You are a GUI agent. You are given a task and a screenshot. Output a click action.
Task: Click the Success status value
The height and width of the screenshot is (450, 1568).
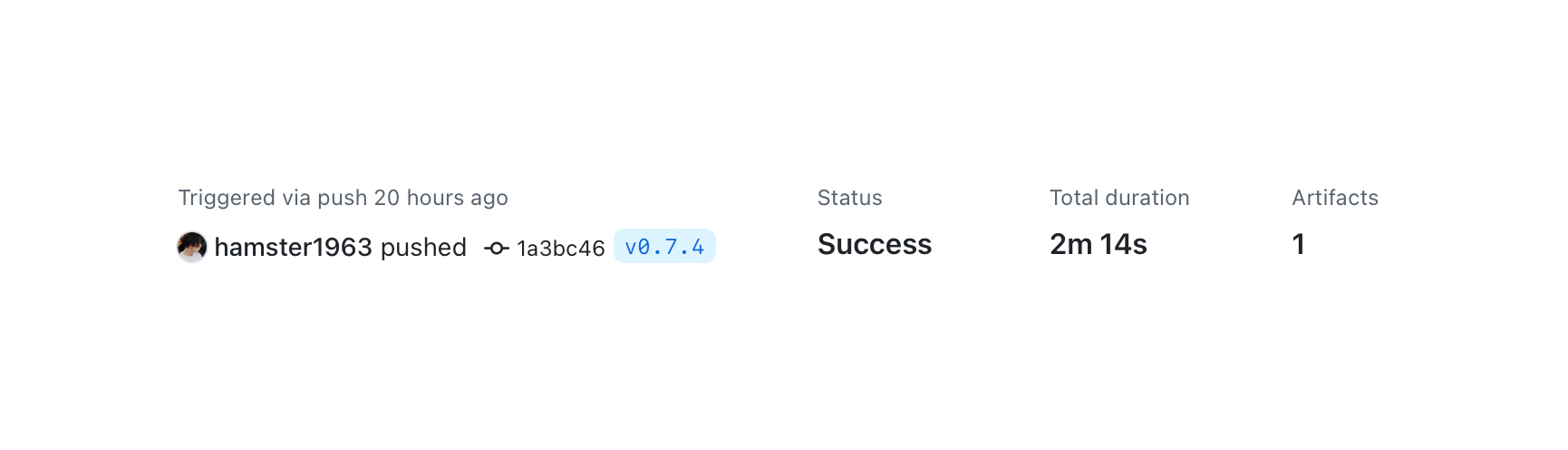(x=874, y=244)
